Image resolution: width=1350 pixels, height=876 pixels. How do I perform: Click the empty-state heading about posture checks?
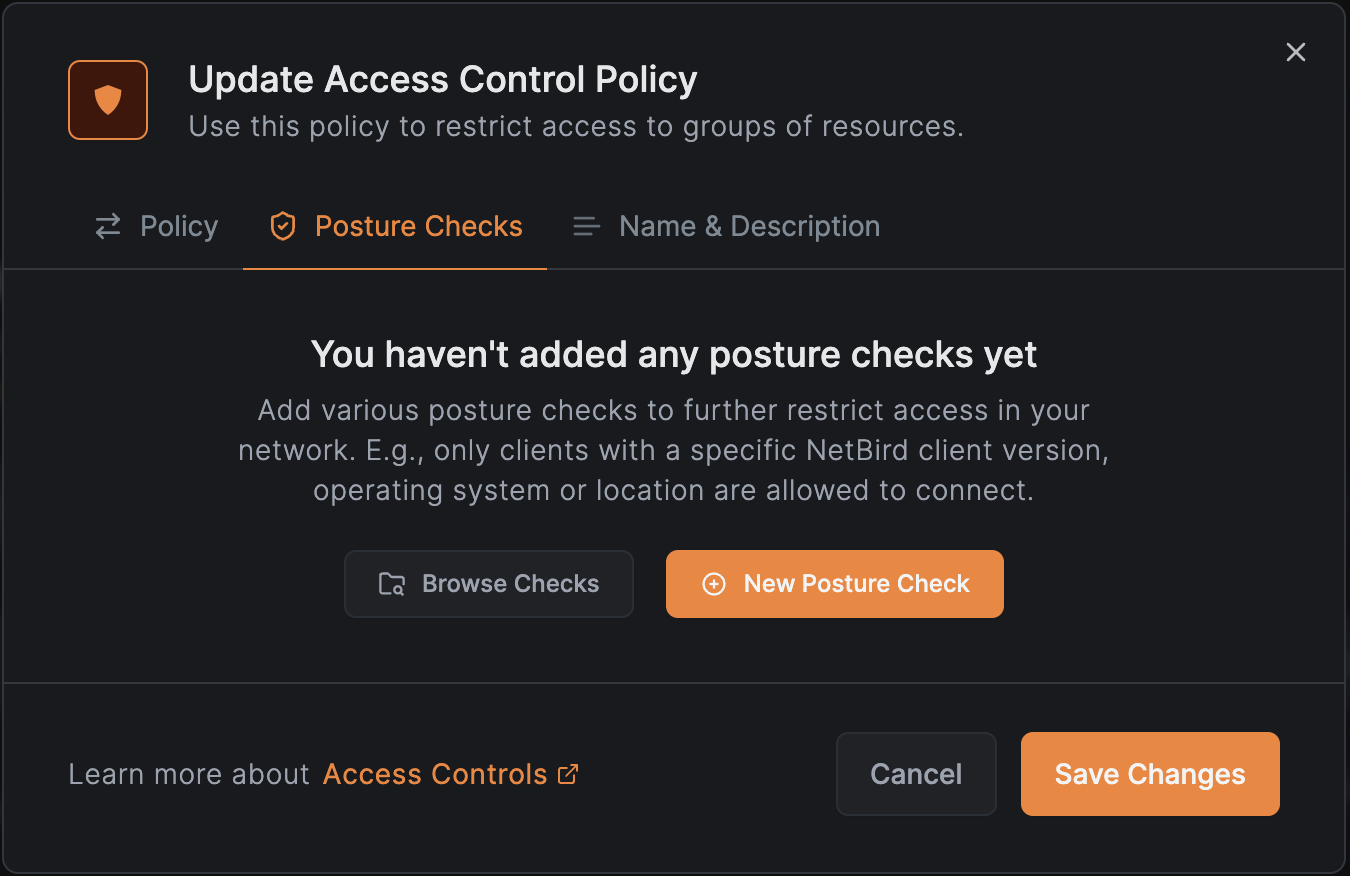[x=673, y=354]
